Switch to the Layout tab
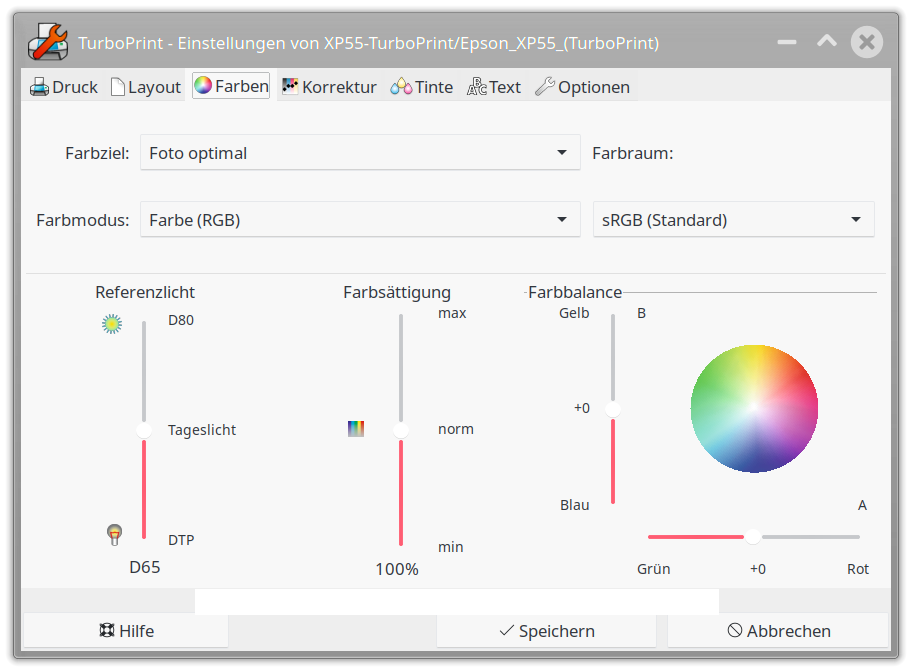Screen dimensions: 912x672 coord(146,87)
